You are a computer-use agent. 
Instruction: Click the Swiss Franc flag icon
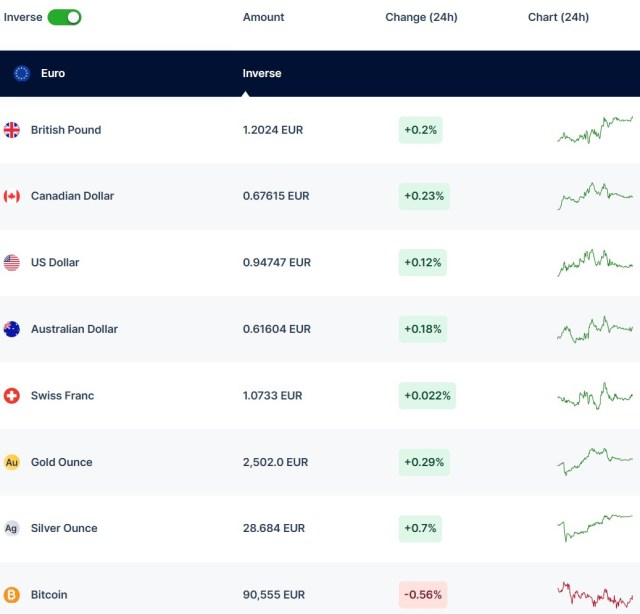(12, 396)
